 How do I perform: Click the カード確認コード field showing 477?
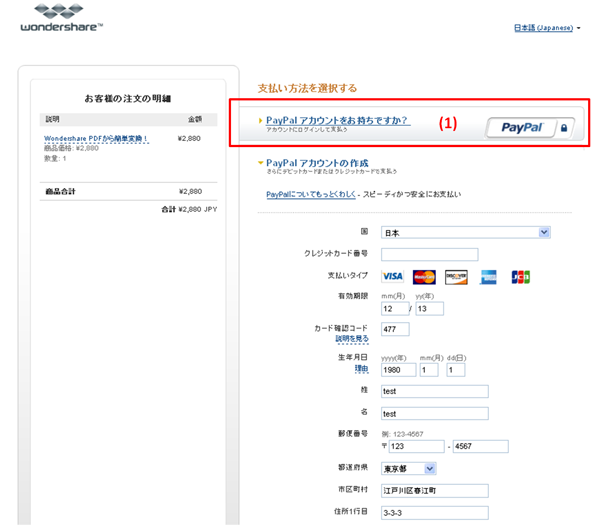point(395,329)
